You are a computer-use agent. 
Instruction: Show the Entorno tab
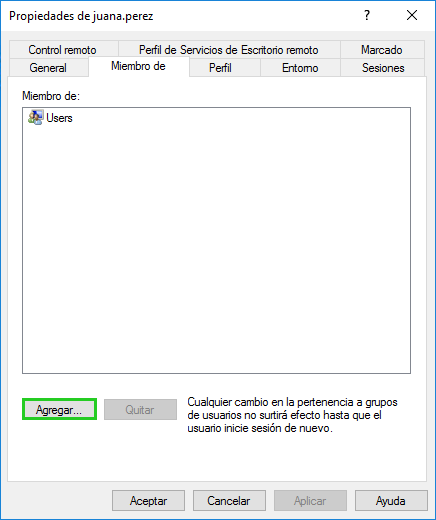pos(300,68)
